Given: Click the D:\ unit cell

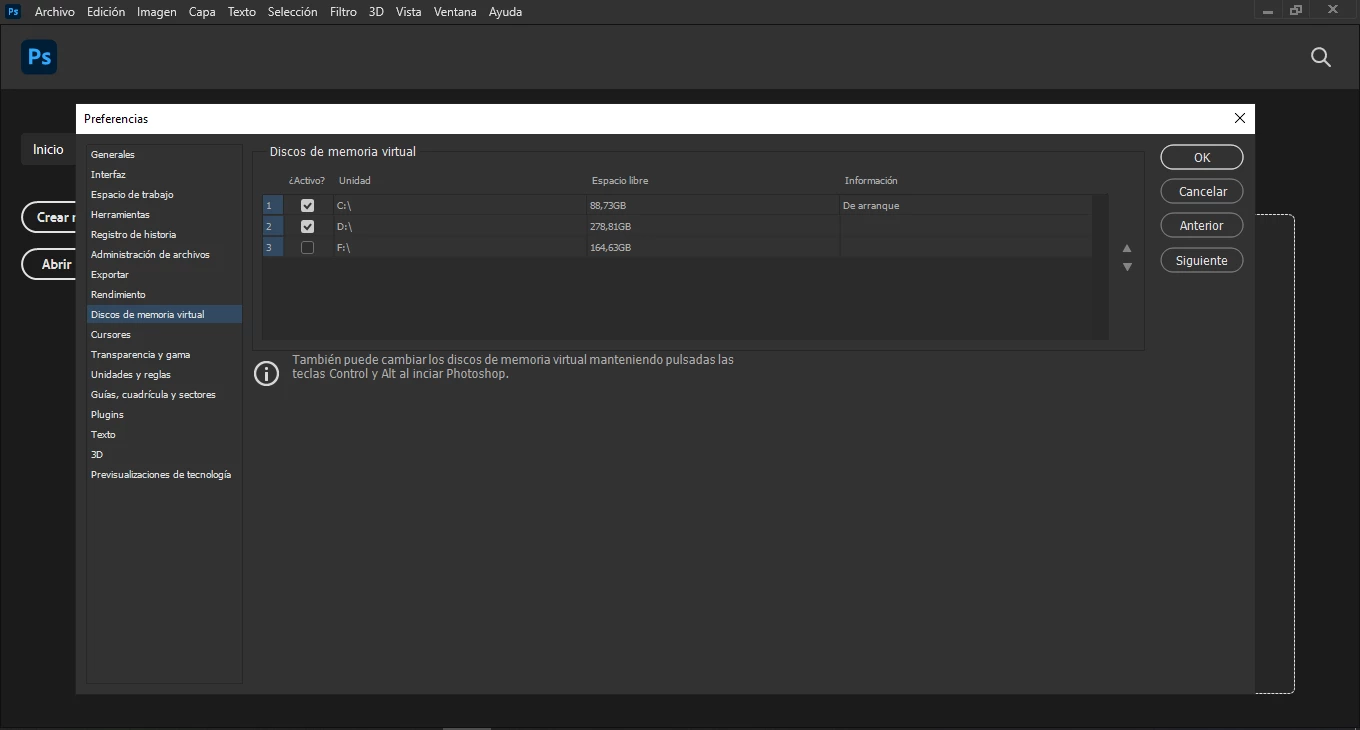Looking at the screenshot, I should (x=459, y=226).
